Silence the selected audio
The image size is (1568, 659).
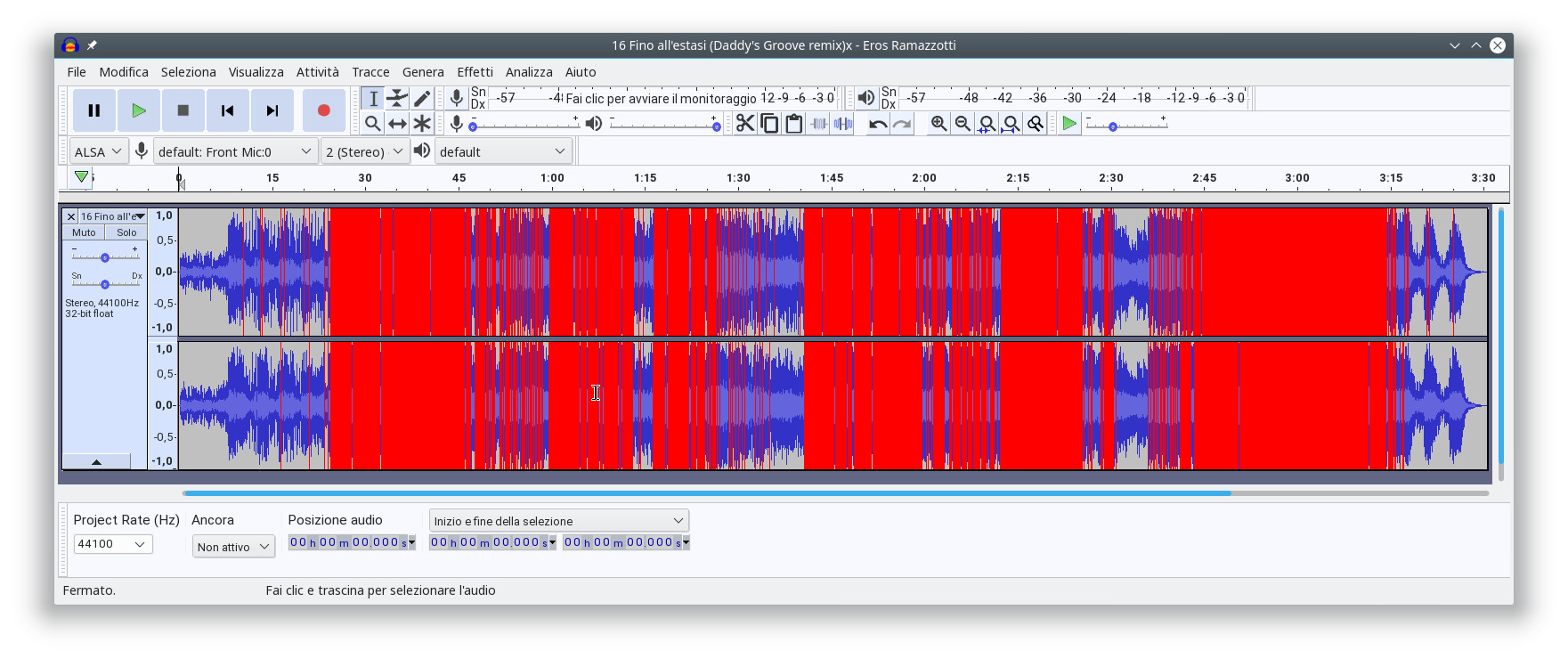click(843, 123)
